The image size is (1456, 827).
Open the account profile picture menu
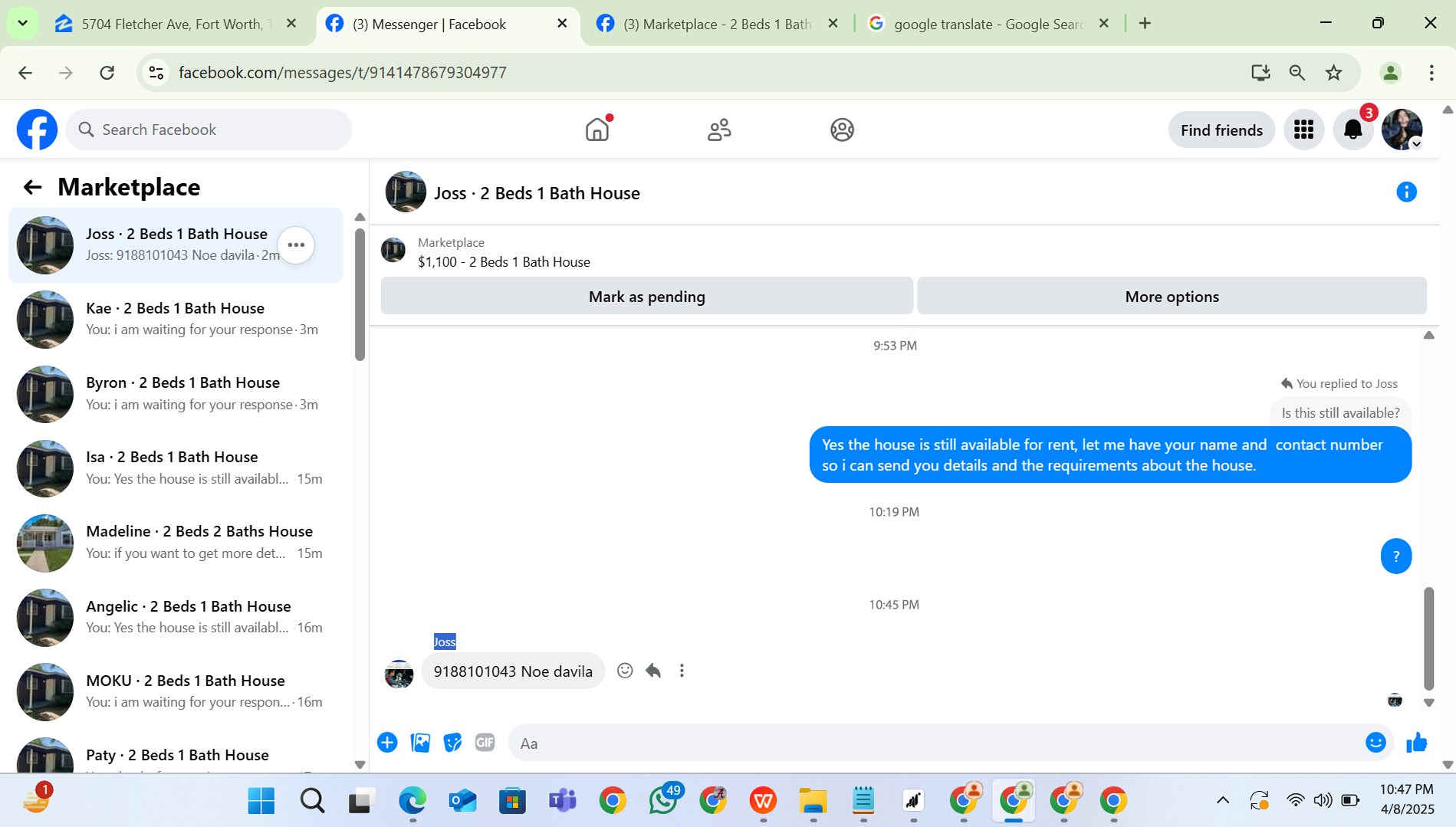click(x=1402, y=130)
